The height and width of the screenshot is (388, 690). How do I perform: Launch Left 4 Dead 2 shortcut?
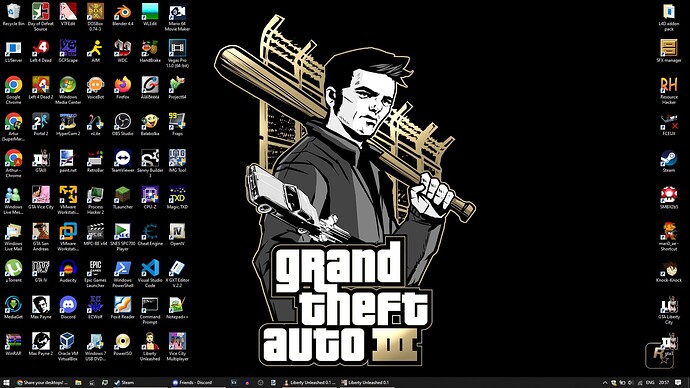[x=40, y=88]
